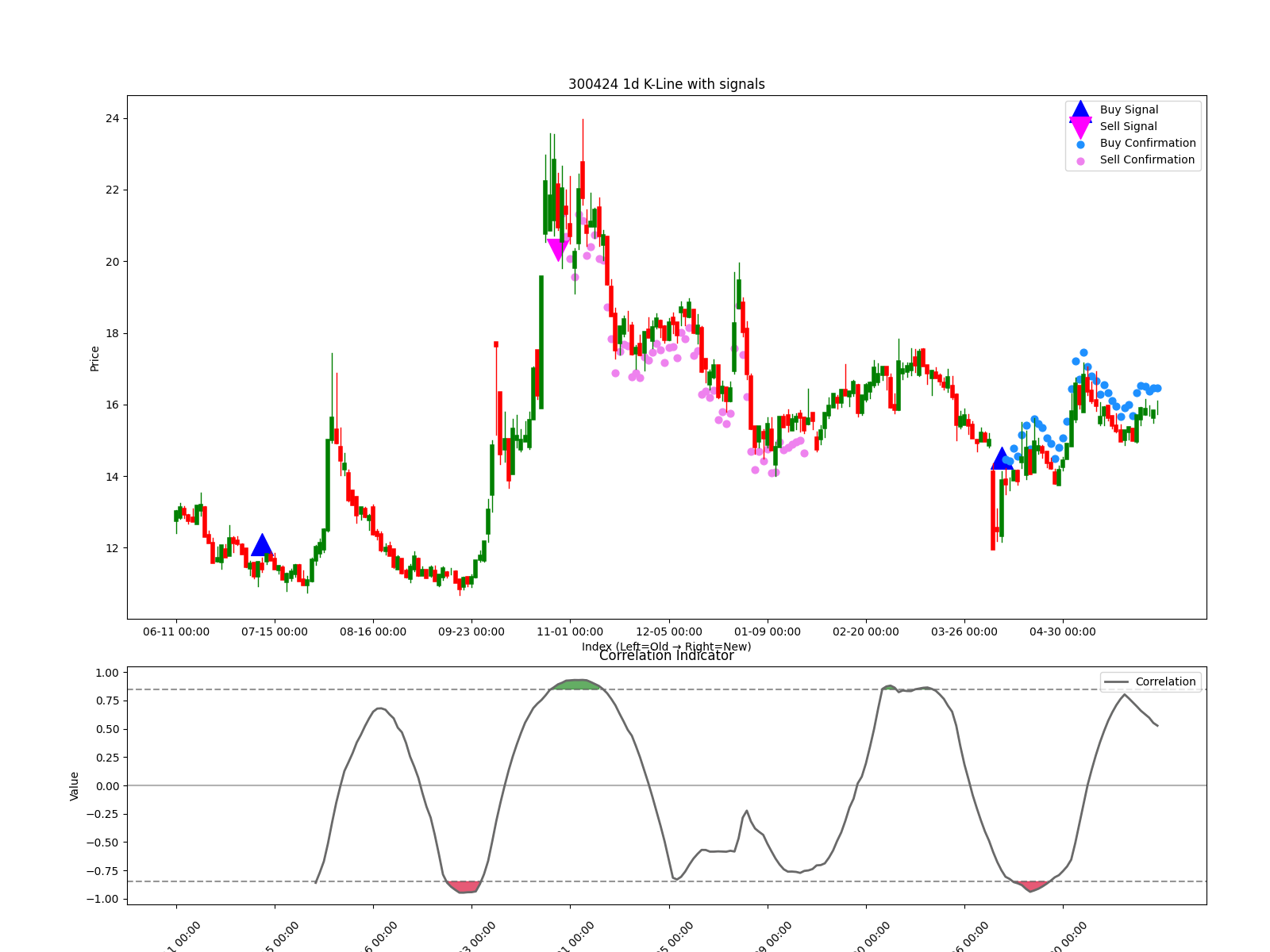Screen dimensions: 1270x952
Task: Click the '12-05 00:00' date tick label
Action: (x=669, y=632)
